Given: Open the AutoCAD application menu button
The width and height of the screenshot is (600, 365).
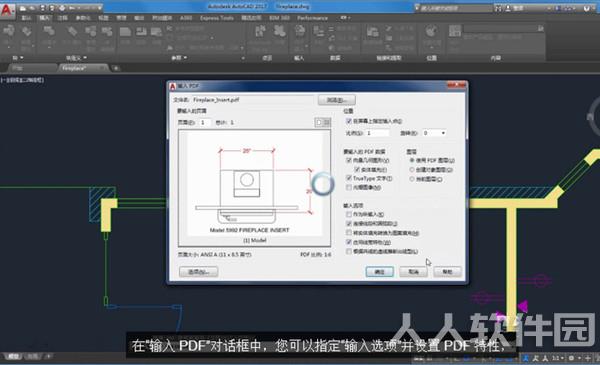Looking at the screenshot, I should pyautogui.click(x=7, y=10).
